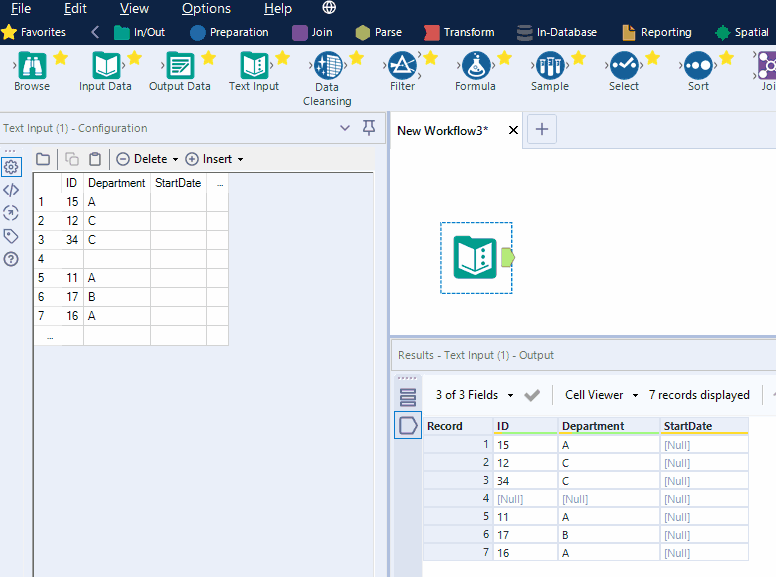Select the Input Data tool
Screen dimensions: 776x577
point(106,65)
